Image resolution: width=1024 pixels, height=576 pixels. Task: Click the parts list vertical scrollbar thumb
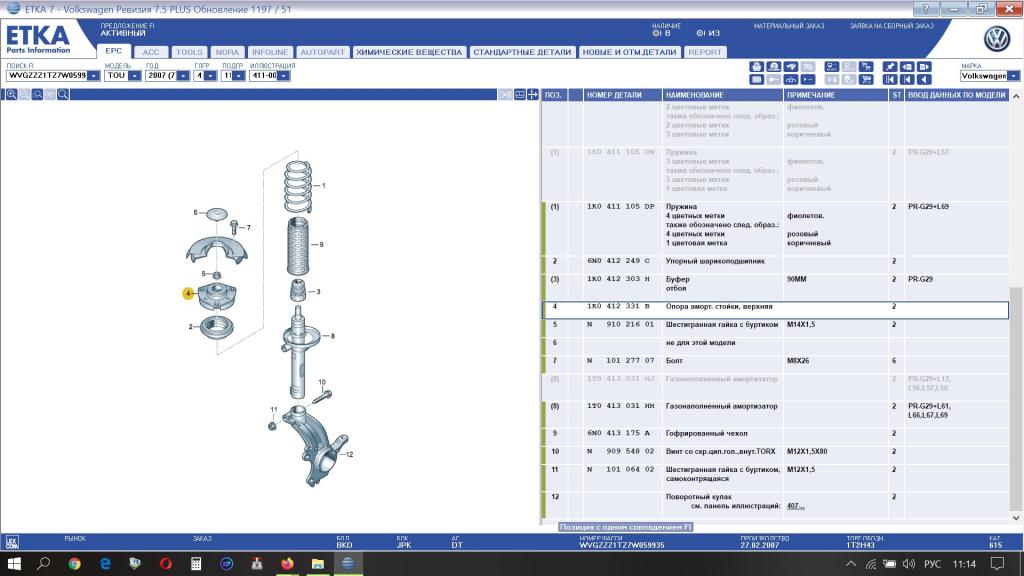[x=1016, y=398]
